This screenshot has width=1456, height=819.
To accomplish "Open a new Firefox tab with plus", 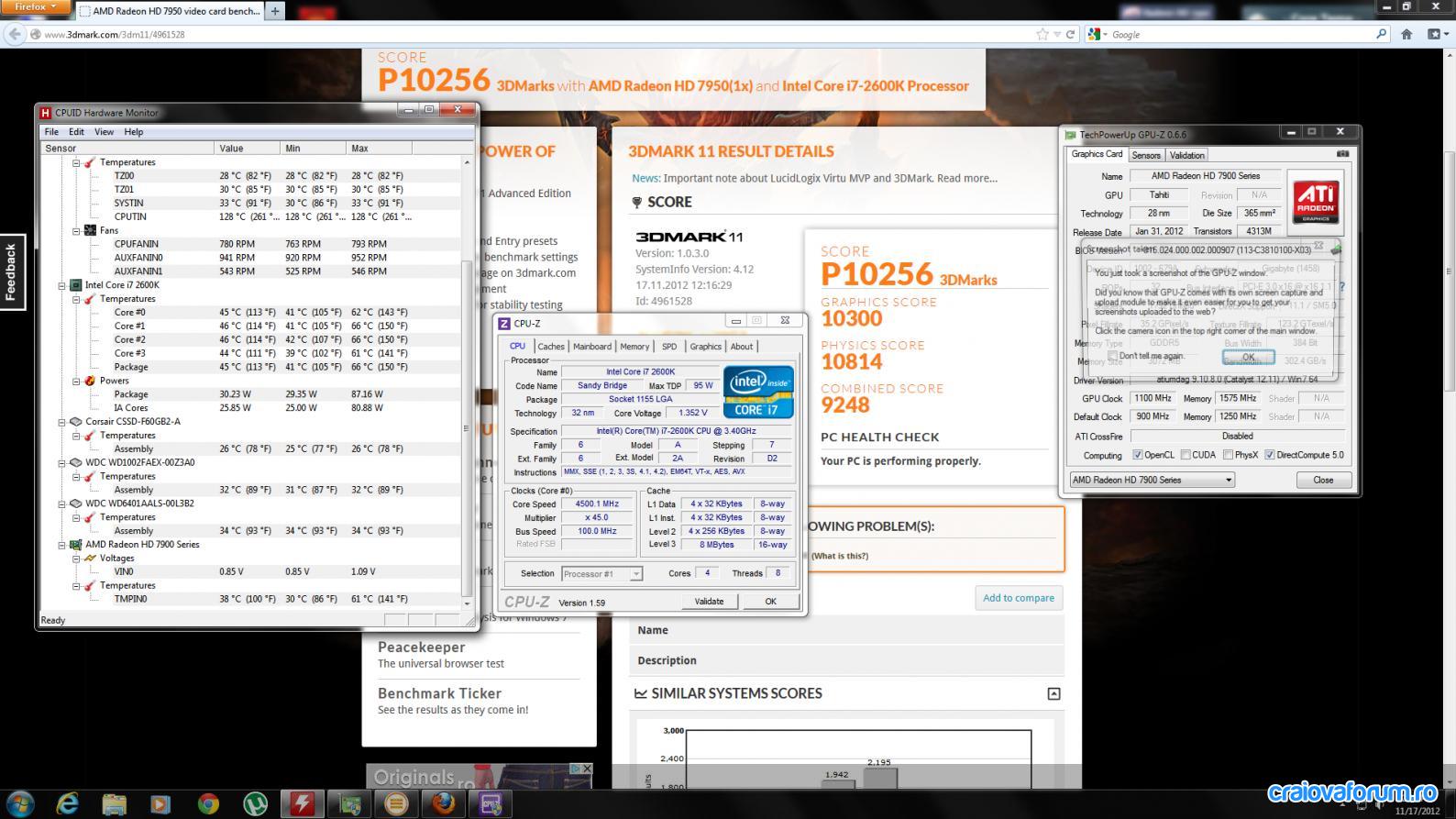I will click(x=274, y=11).
